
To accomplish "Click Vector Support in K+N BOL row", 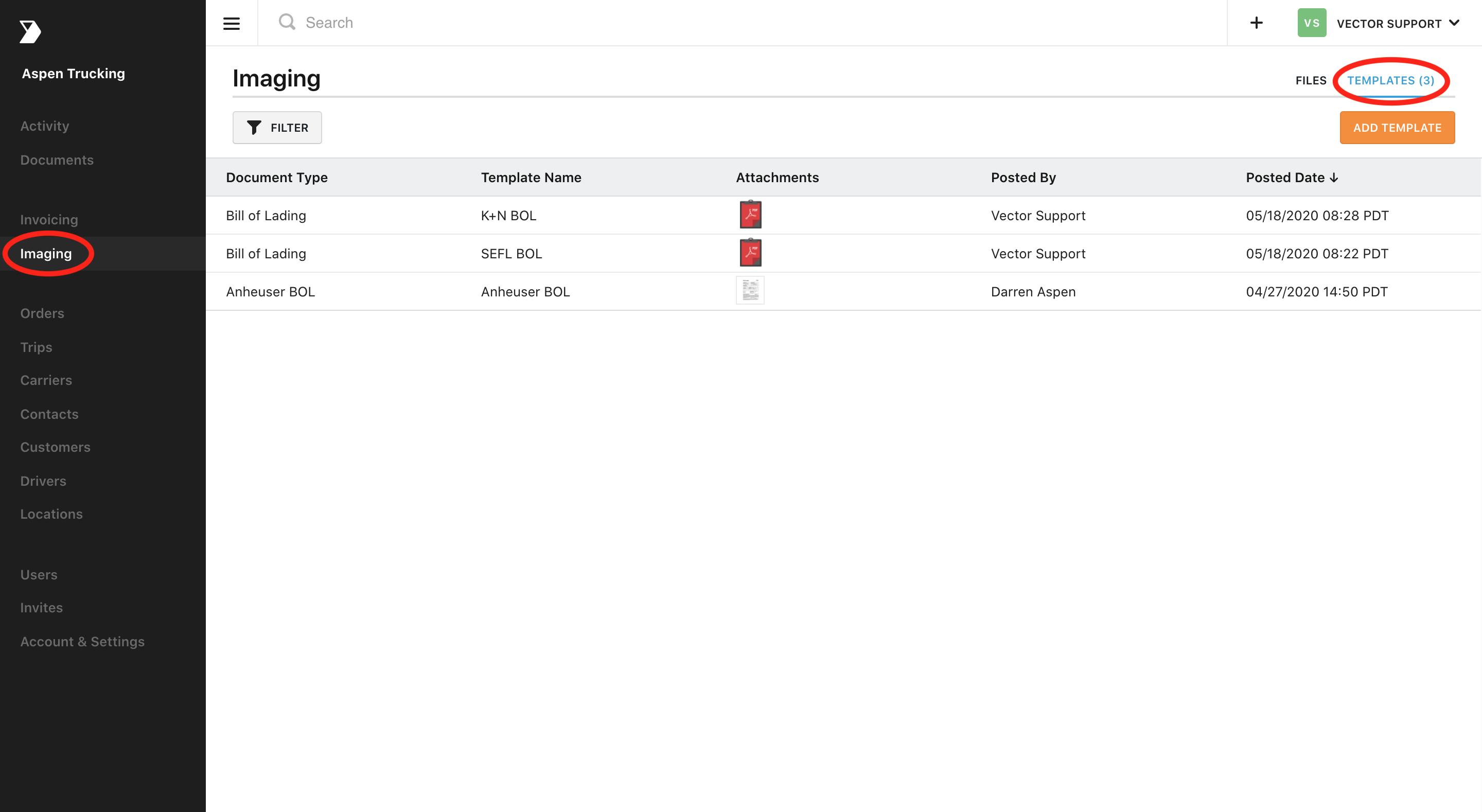I will pos(1038,215).
